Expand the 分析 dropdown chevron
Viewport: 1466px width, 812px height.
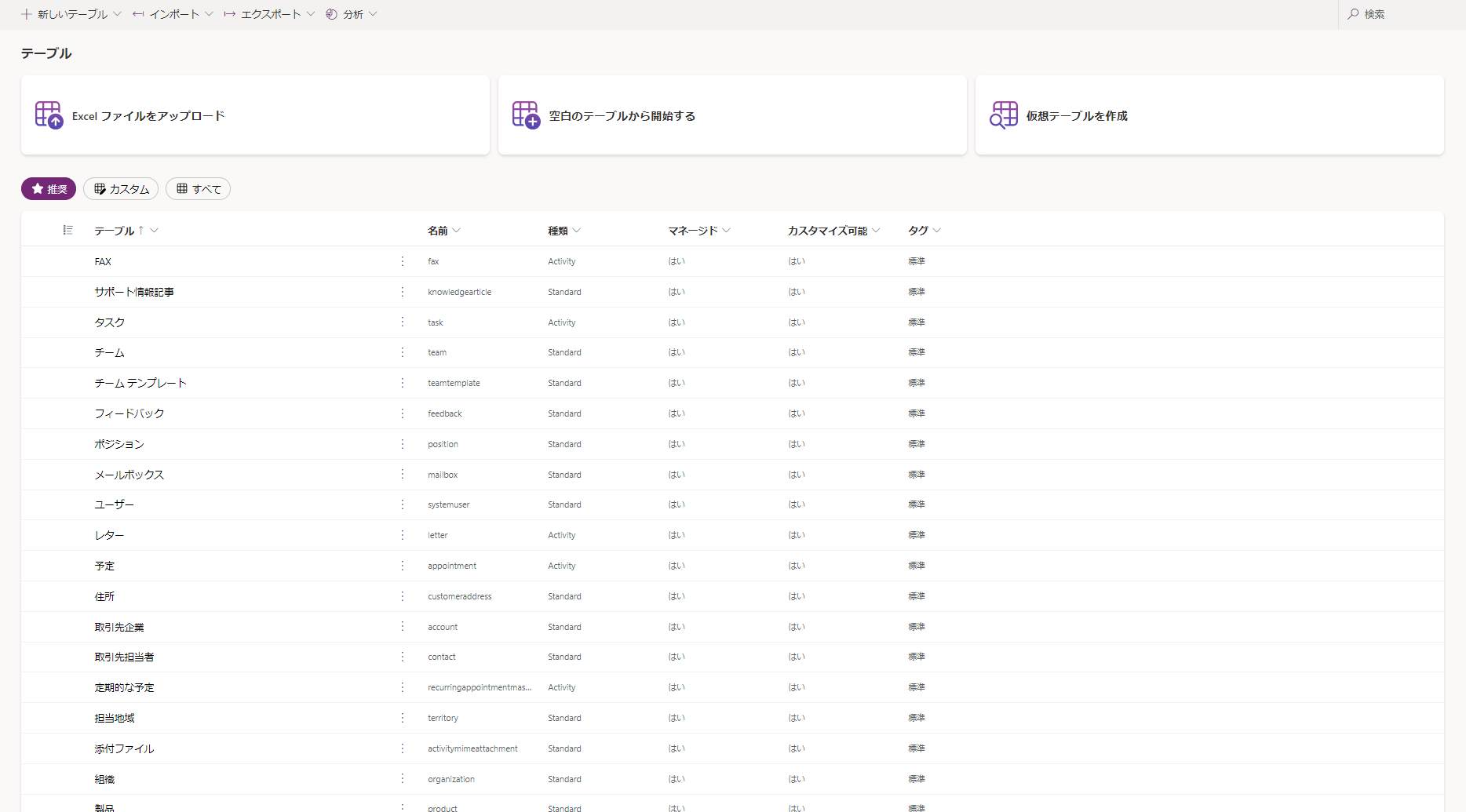(x=373, y=14)
